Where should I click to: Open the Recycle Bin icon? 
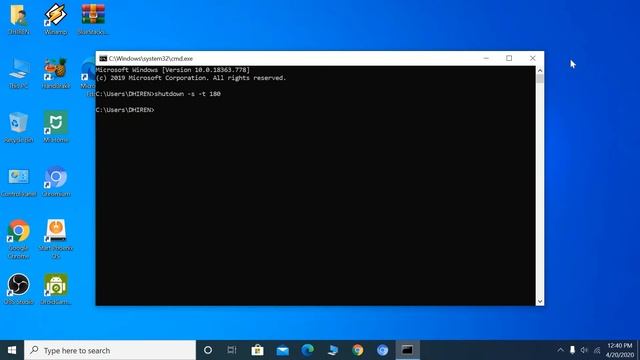tap(18, 127)
